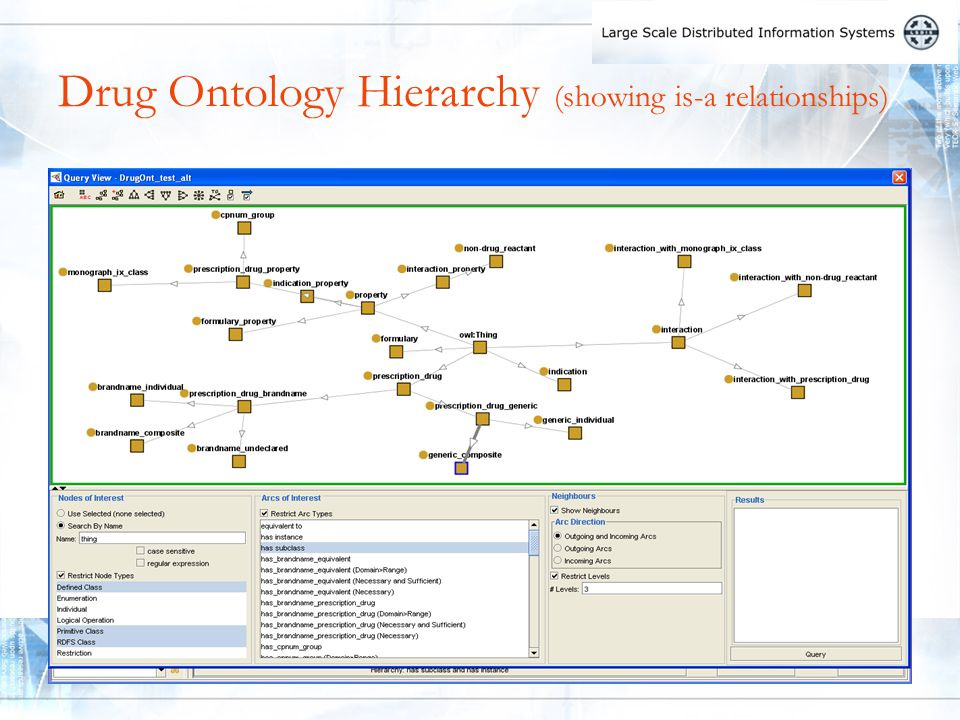The image size is (960, 720).
Task: Click the empty Results list box
Action: 816,576
